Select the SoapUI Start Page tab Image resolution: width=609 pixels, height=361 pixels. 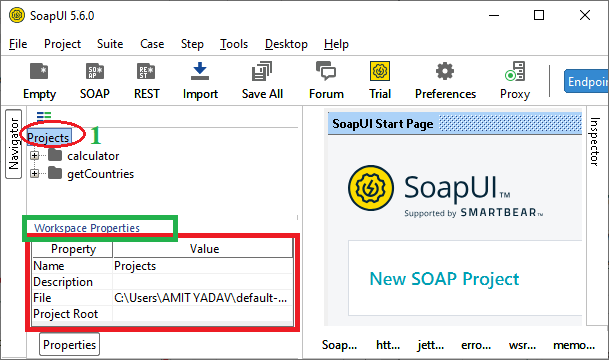[x=383, y=124]
